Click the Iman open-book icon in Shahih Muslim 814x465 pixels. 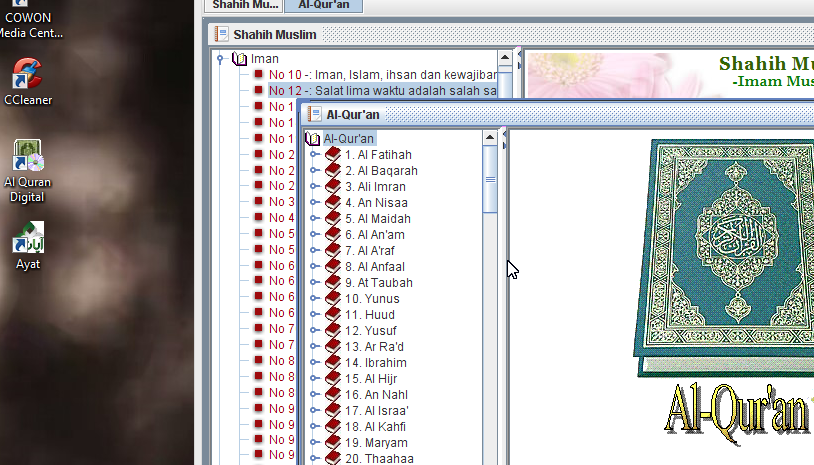point(239,59)
